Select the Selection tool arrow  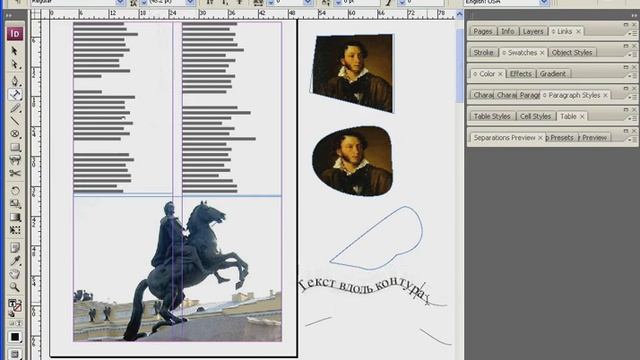pyautogui.click(x=15, y=51)
